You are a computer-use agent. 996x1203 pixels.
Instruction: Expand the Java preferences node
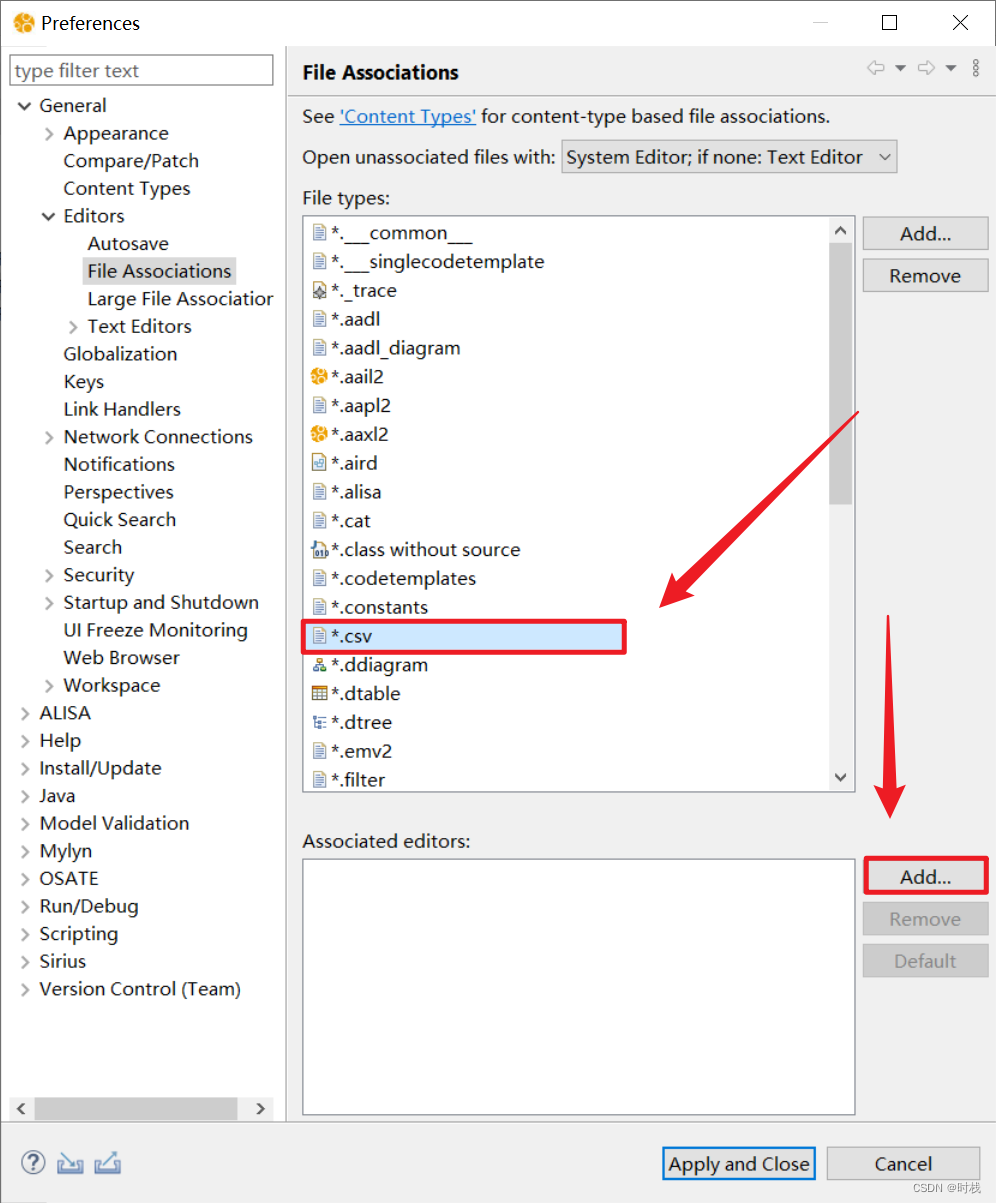(x=25, y=796)
